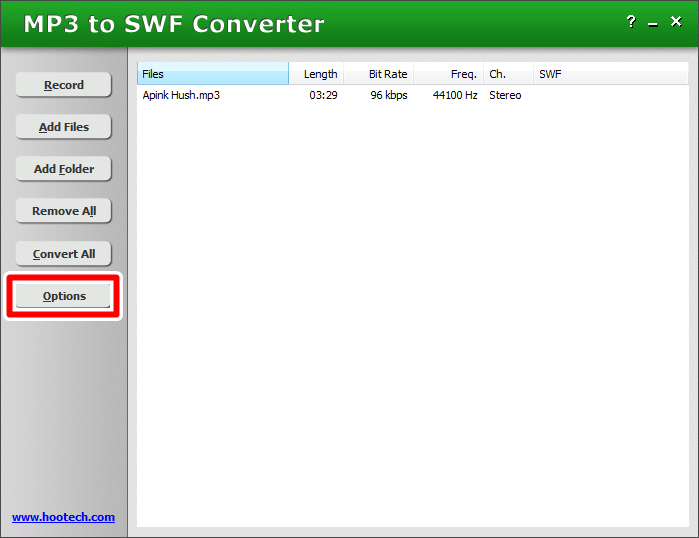This screenshot has width=699, height=538.
Task: Click the Stereo channel cell
Action: [x=505, y=95]
